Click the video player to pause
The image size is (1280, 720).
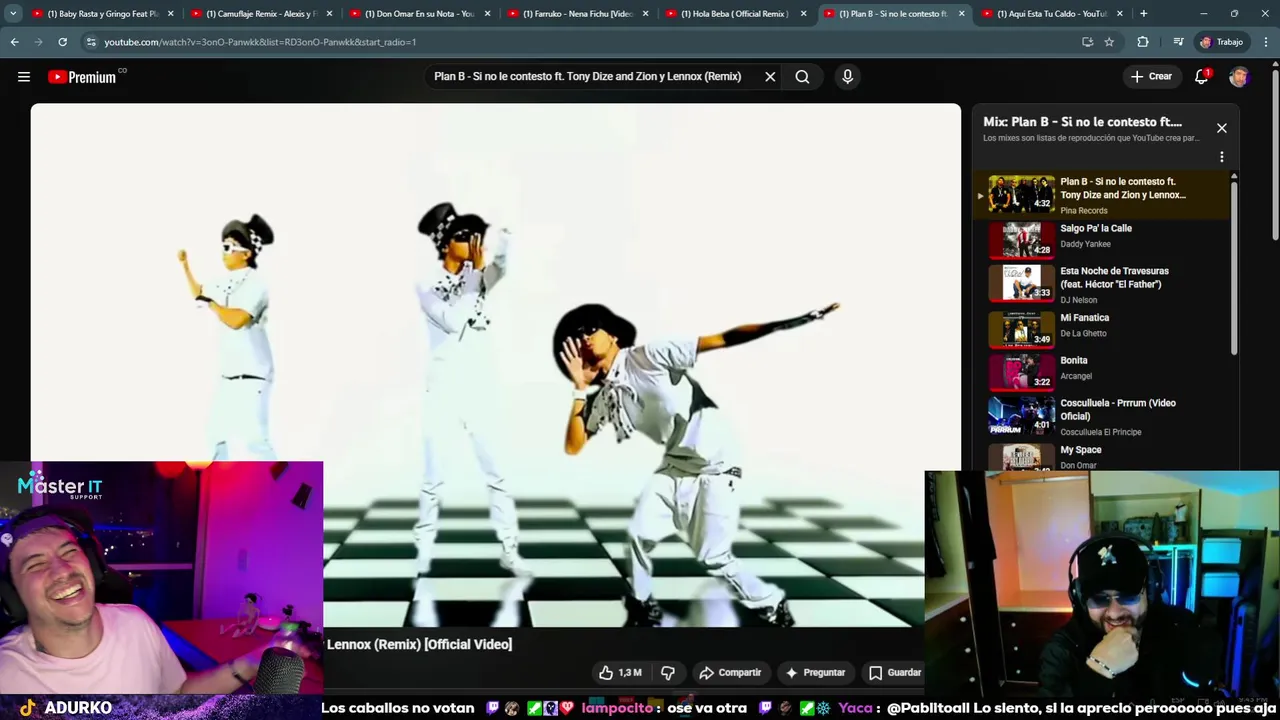click(495, 365)
